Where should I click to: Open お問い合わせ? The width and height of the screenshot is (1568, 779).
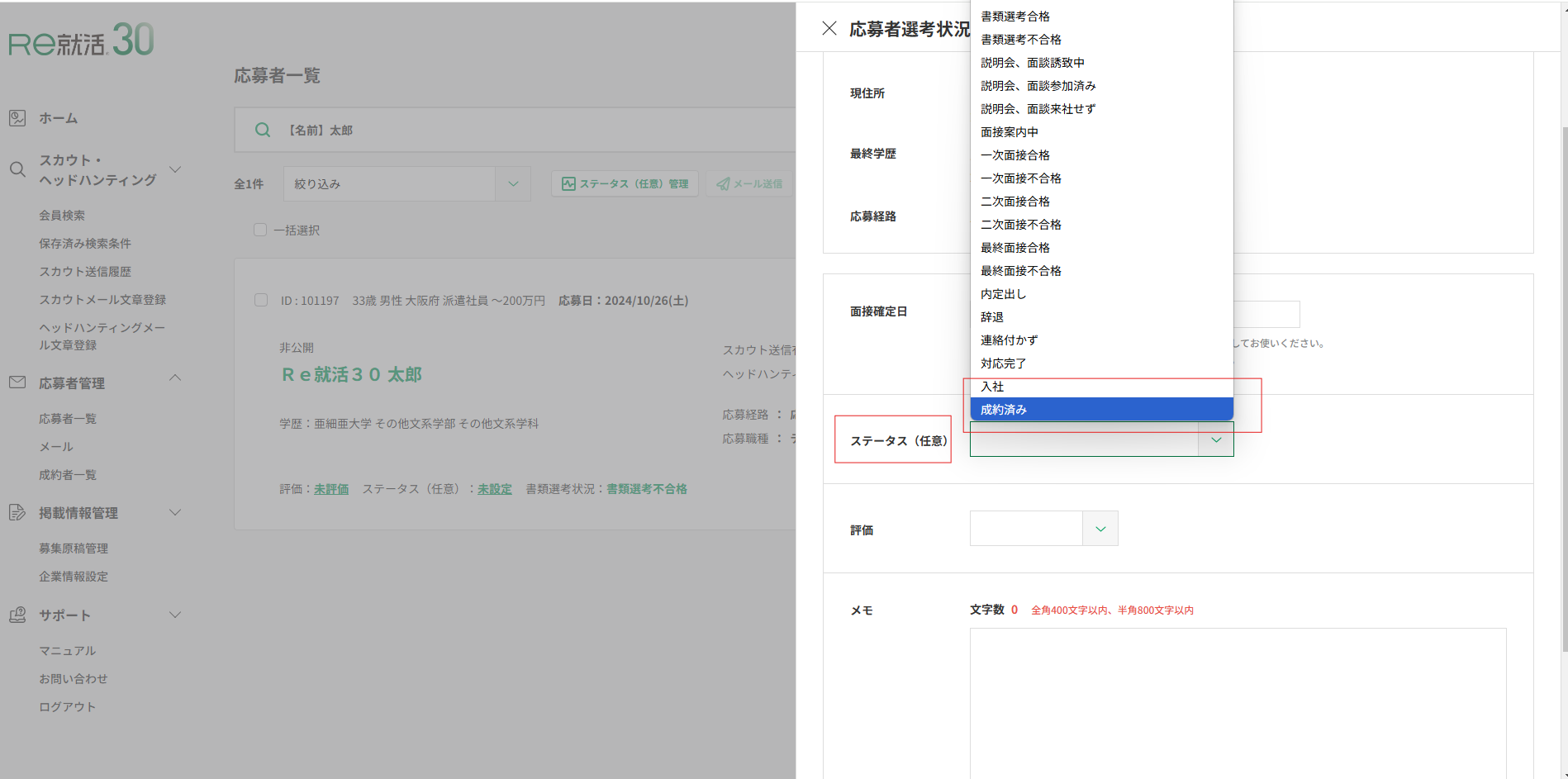(74, 678)
